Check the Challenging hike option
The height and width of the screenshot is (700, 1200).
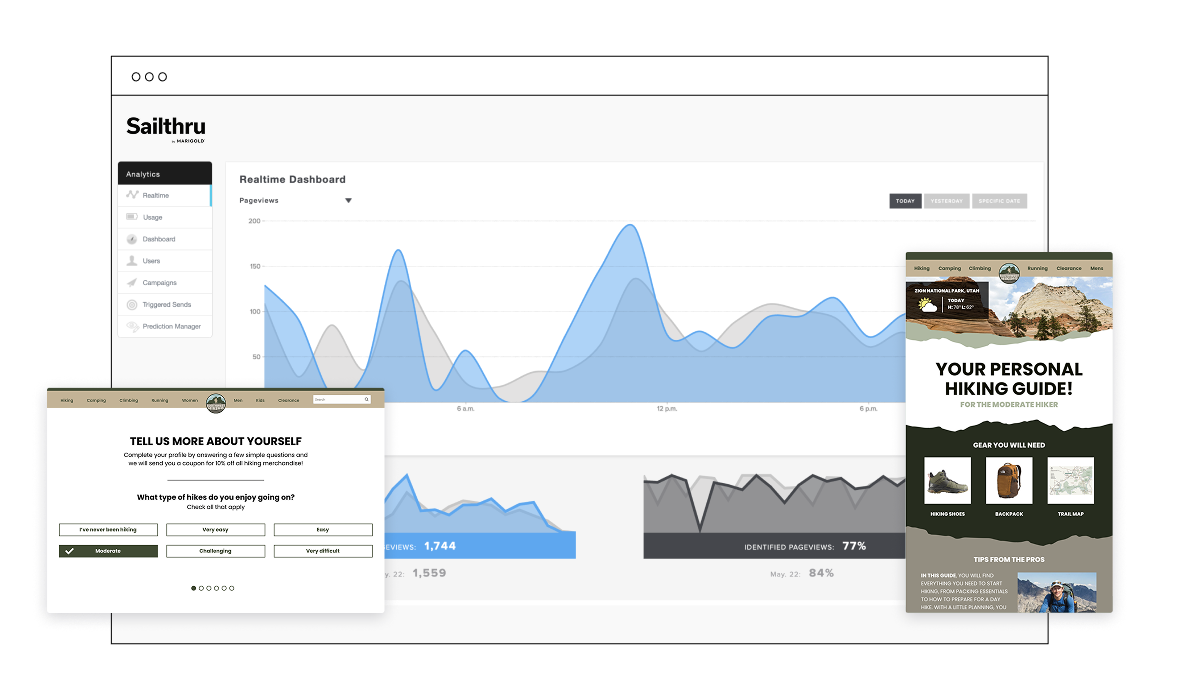215,551
